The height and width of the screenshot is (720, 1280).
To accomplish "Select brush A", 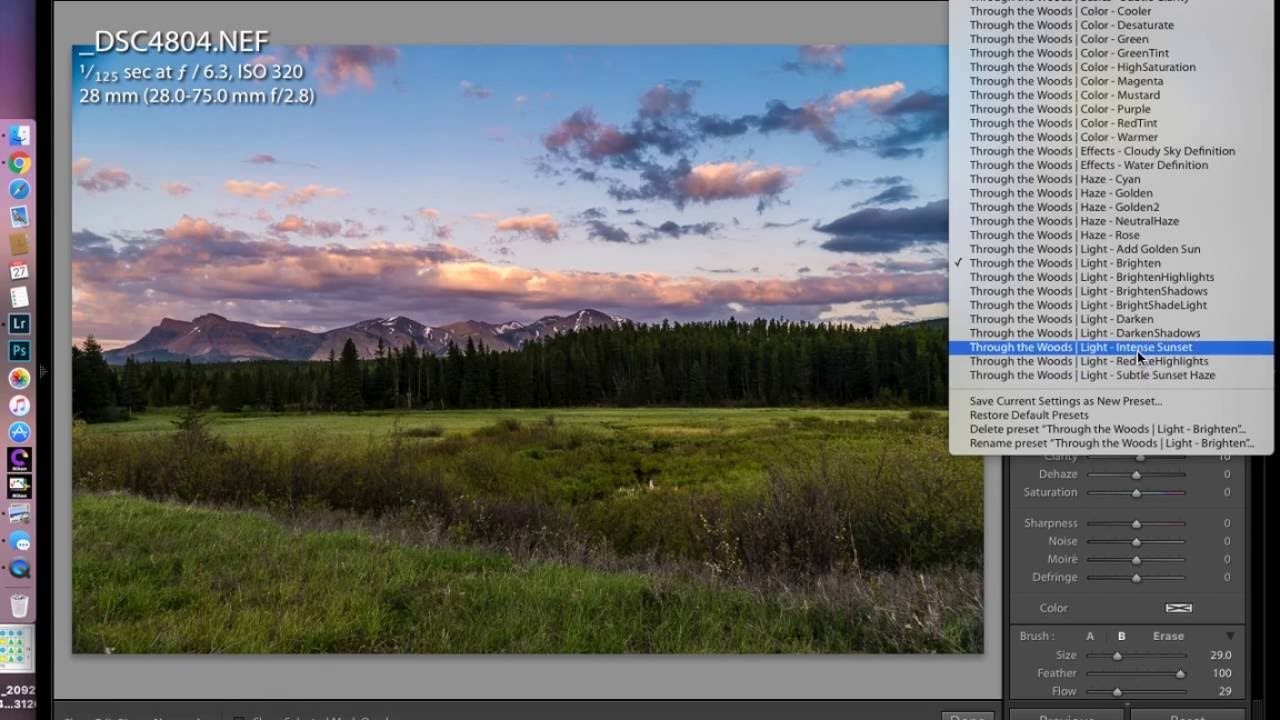I will tap(1090, 636).
